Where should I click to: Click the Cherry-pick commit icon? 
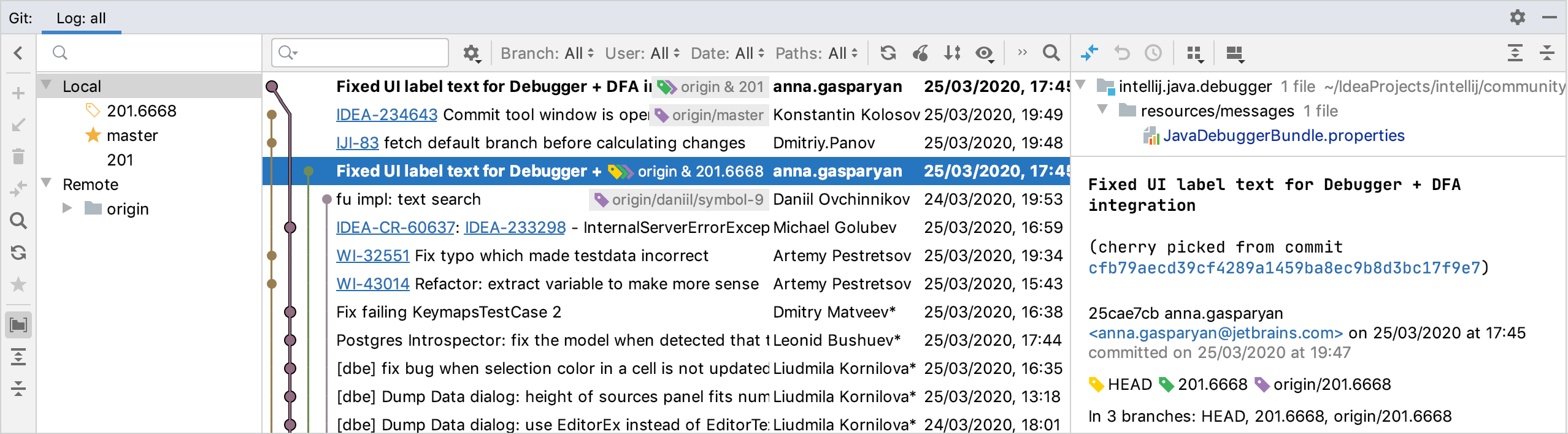tap(920, 53)
